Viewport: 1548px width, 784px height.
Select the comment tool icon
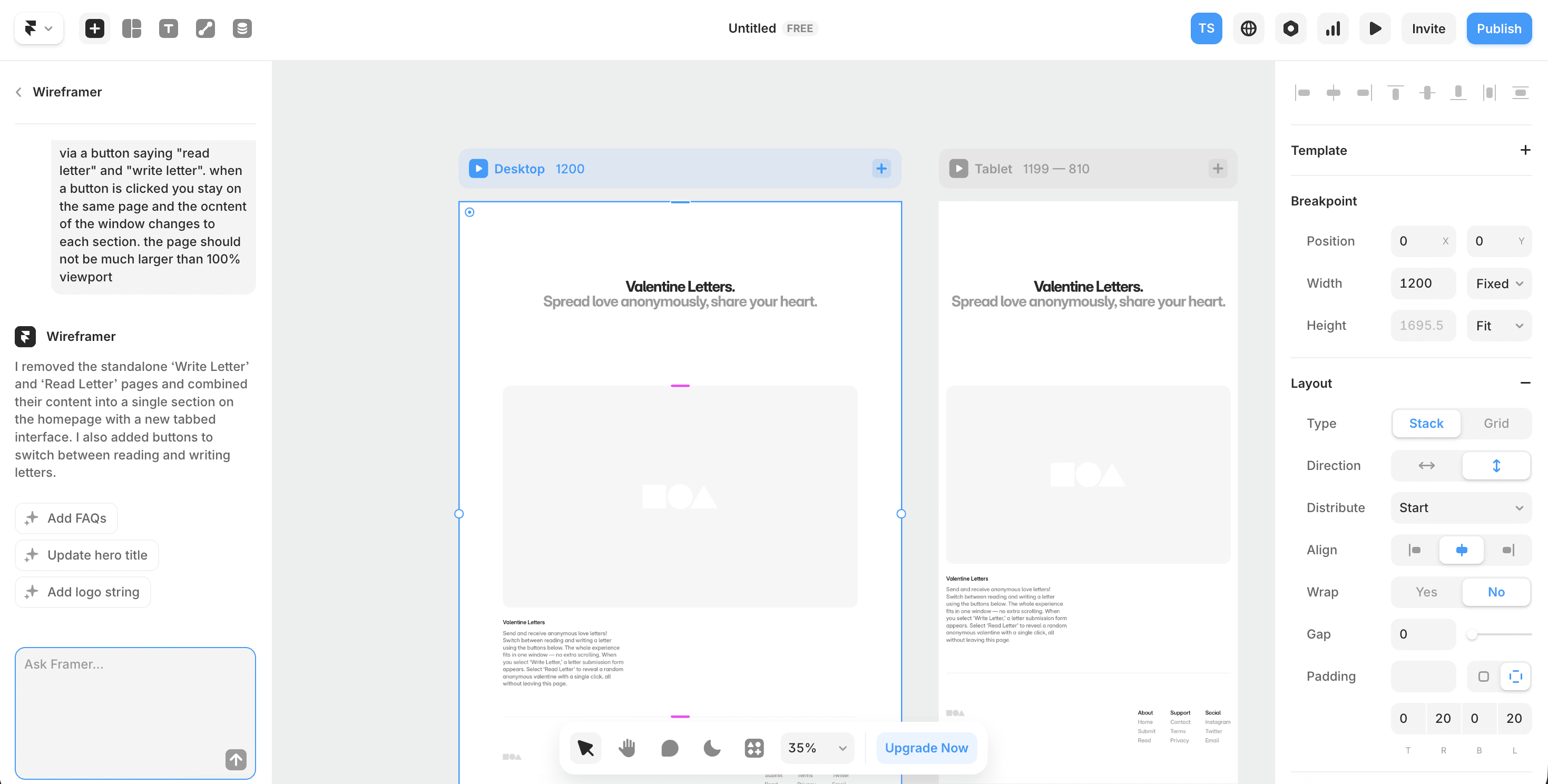[670, 748]
